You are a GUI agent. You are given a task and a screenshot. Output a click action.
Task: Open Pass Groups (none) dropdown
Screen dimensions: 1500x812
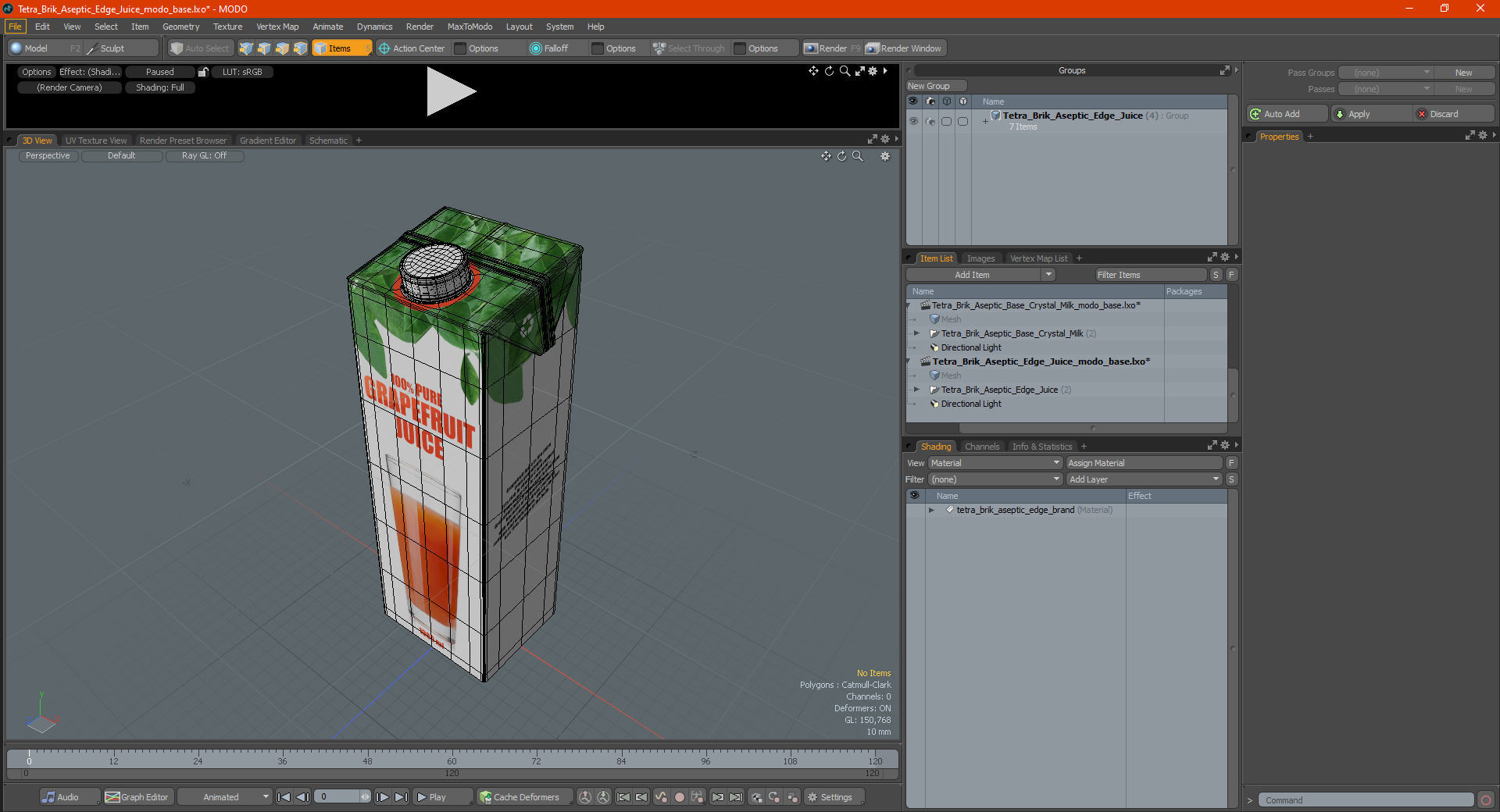(x=1385, y=73)
